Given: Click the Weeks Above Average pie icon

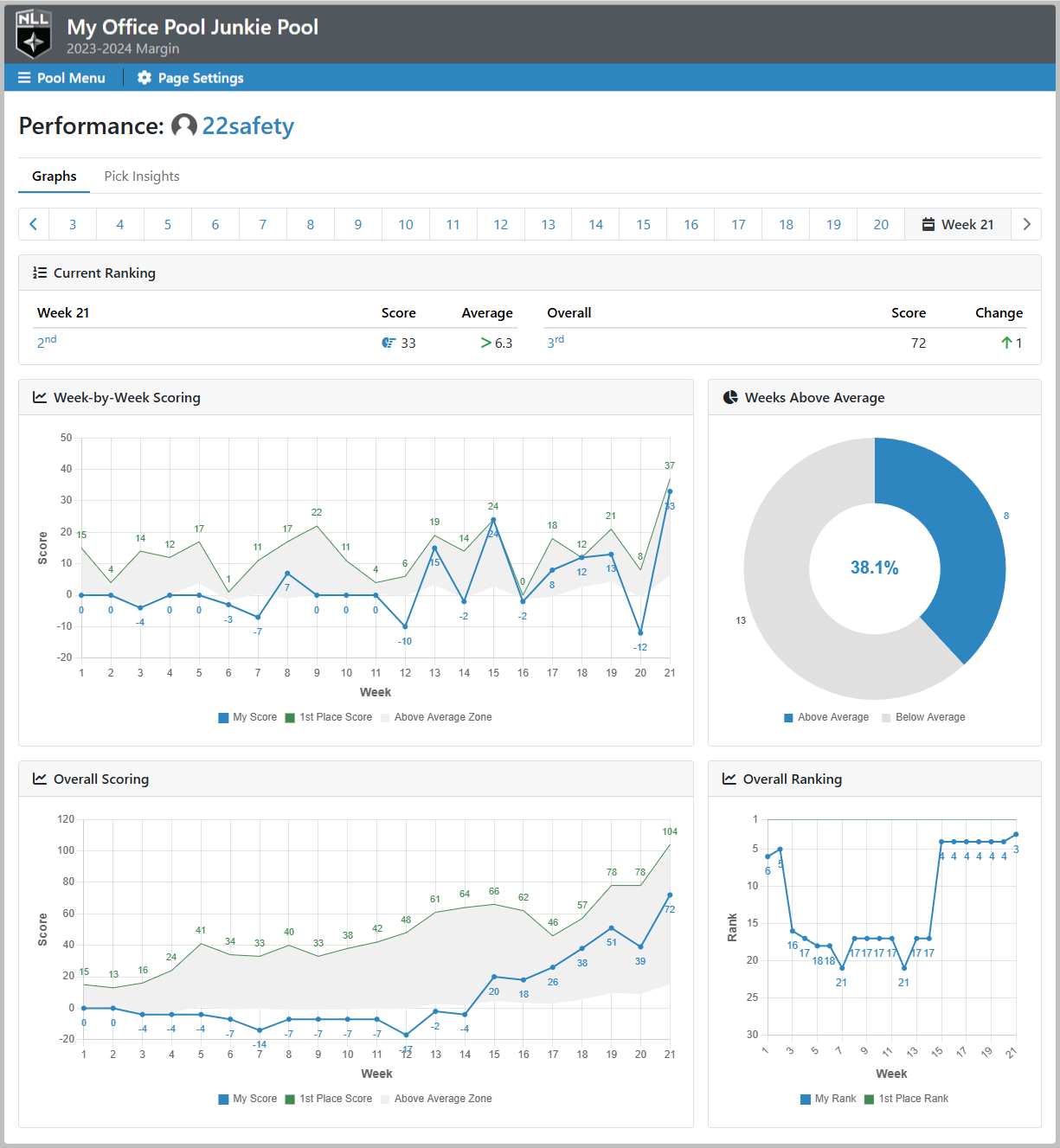Looking at the screenshot, I should 730,397.
